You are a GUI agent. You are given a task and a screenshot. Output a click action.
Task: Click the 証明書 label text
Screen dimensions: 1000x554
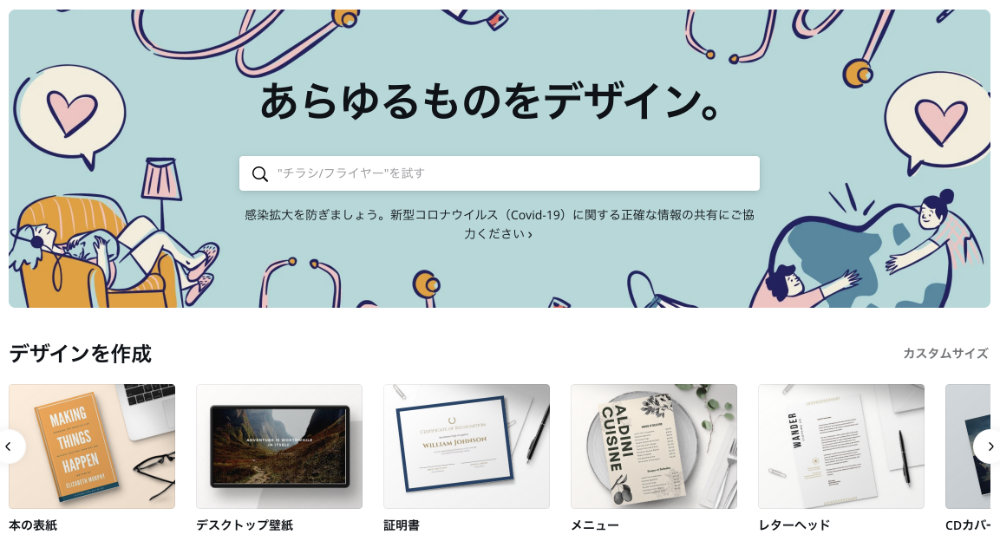click(x=401, y=525)
